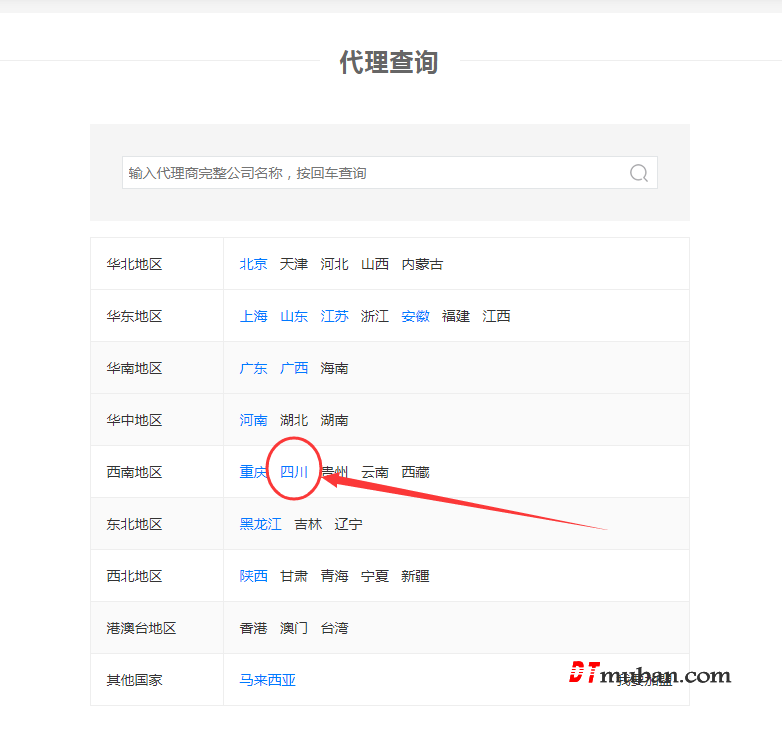Select the 马来西亚 country link
This screenshot has height=735, width=782.
267,680
